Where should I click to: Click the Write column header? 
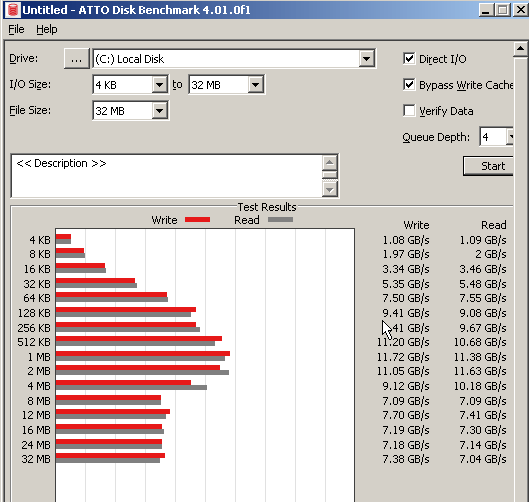pos(416,225)
